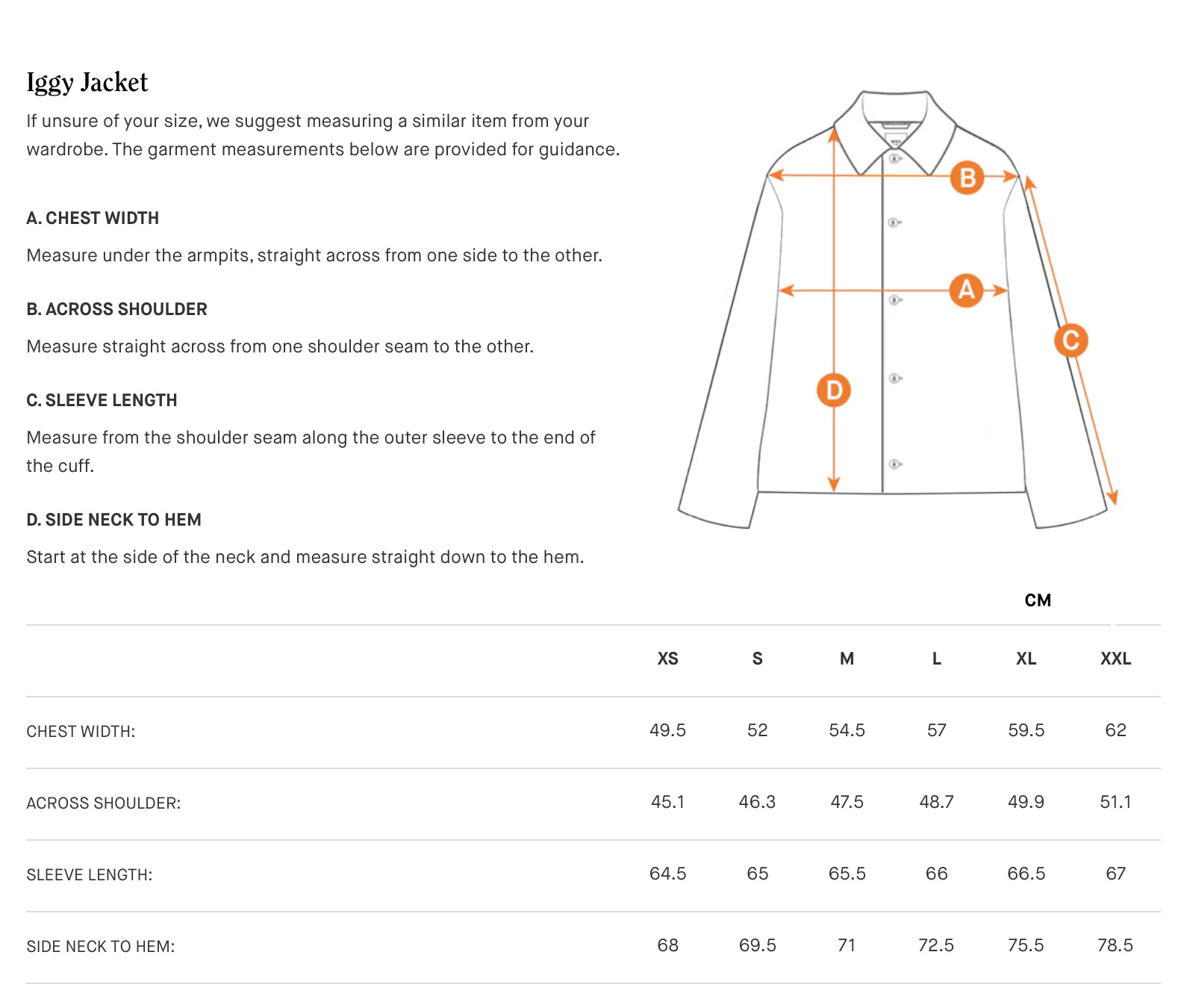This screenshot has width=1184, height=1008.
Task: Click the A. CHEST WIDTH heading
Action: [93, 218]
